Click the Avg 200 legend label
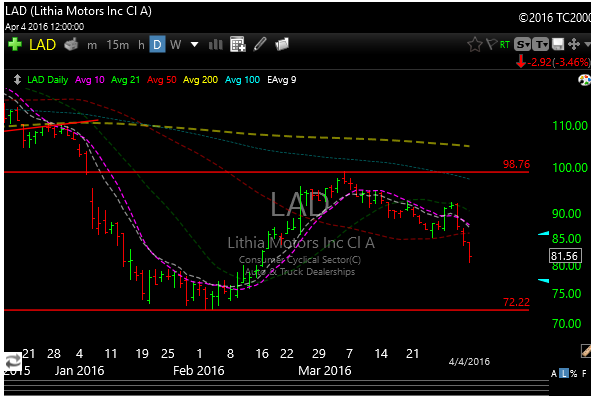This screenshot has width=591, height=396. coord(200,80)
